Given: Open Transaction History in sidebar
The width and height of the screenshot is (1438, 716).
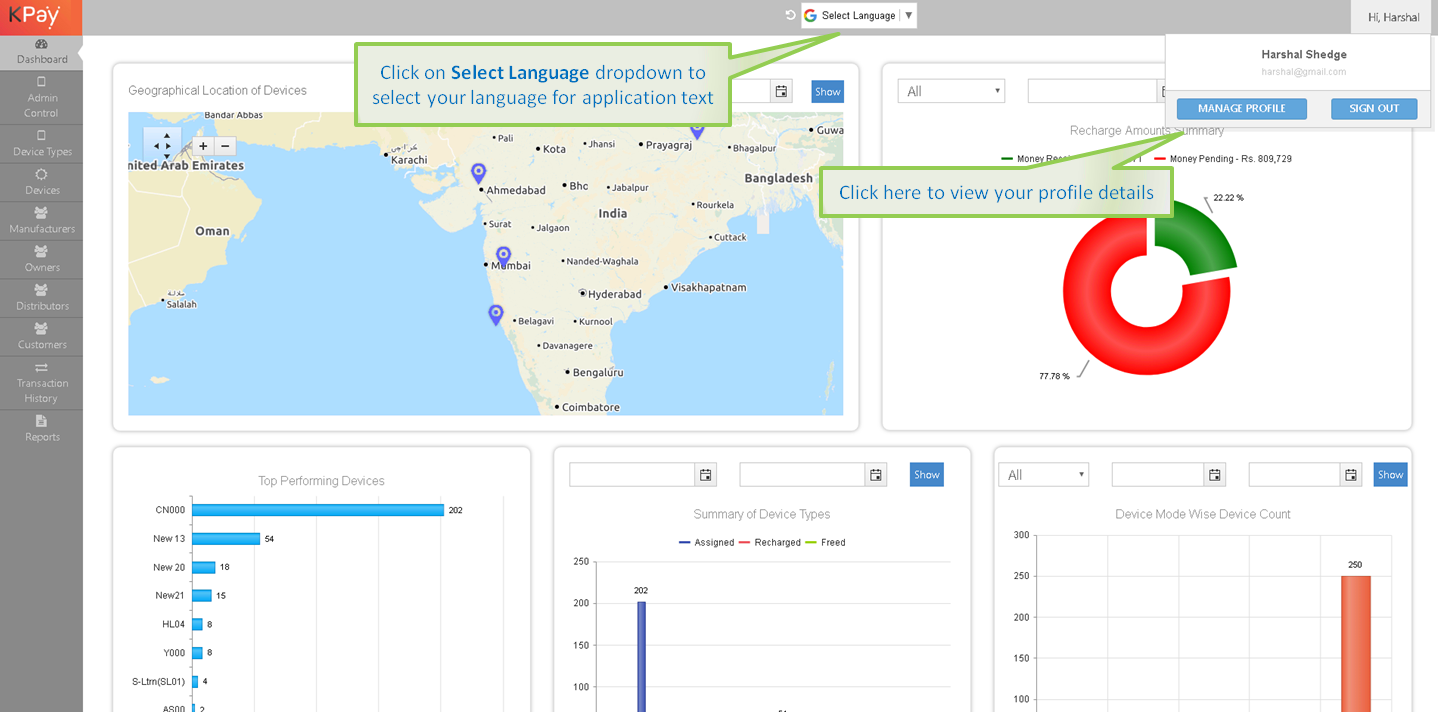Looking at the screenshot, I should (x=41, y=382).
